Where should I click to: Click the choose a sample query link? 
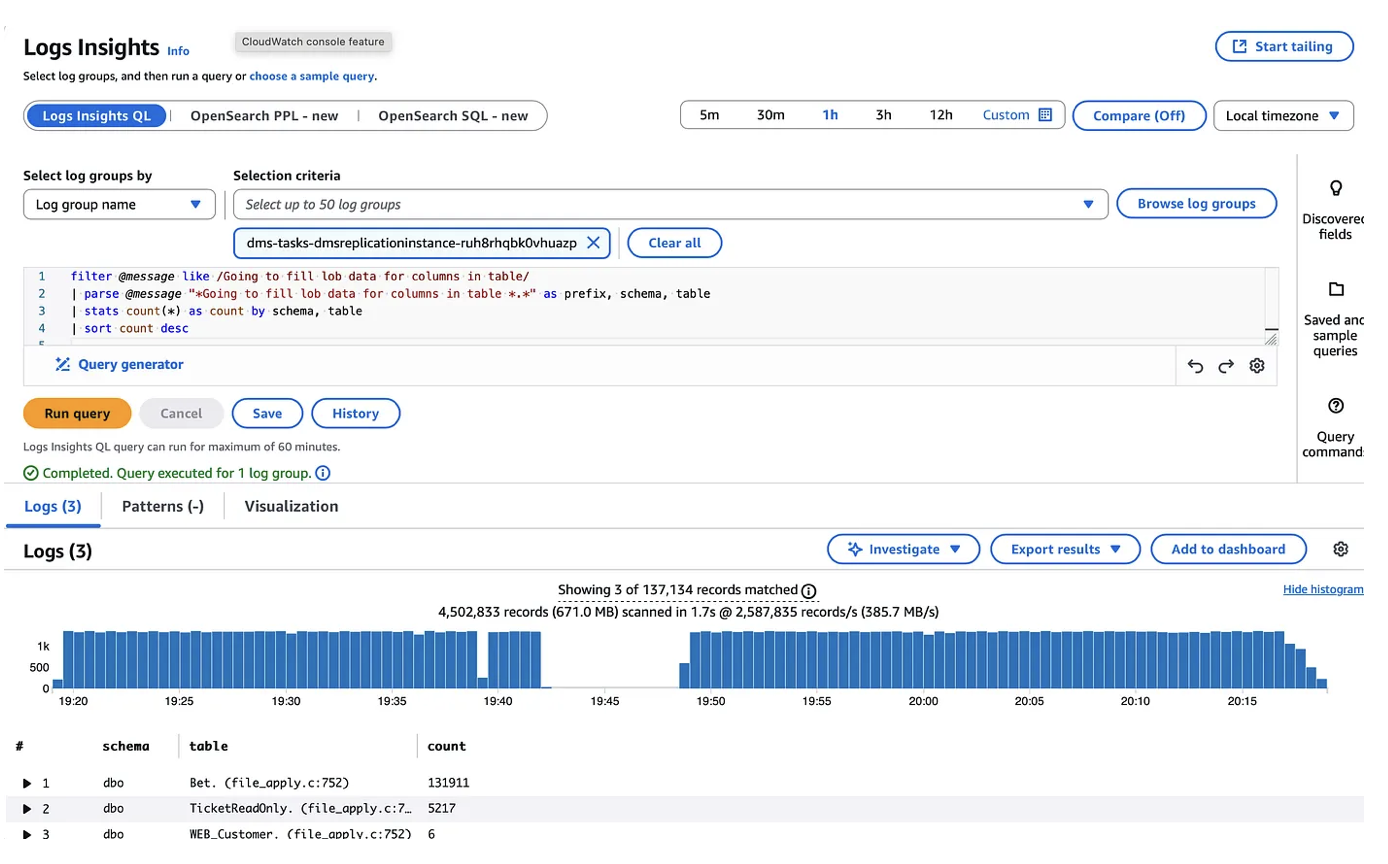pyautogui.click(x=311, y=76)
